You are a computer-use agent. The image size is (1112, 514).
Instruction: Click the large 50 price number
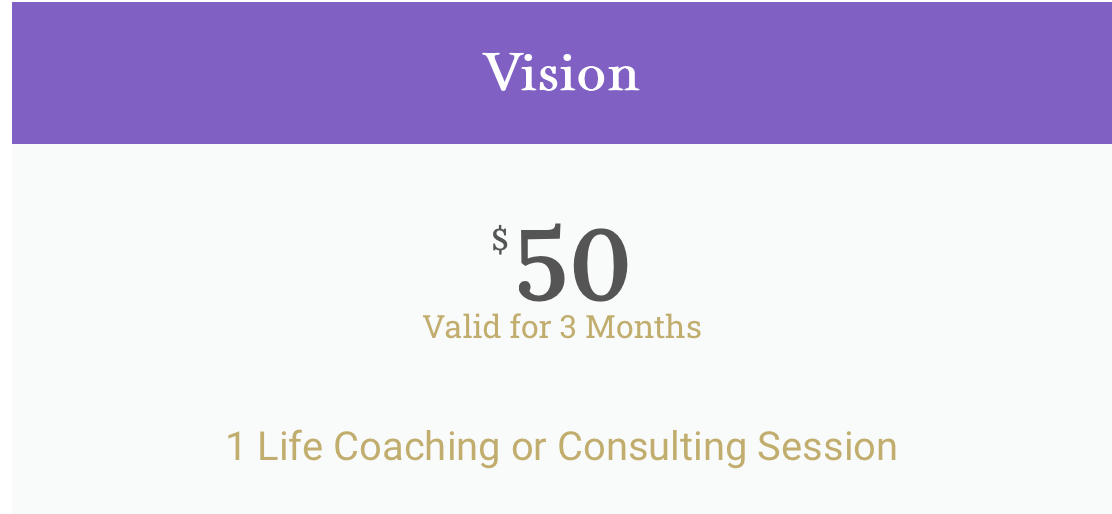572,266
